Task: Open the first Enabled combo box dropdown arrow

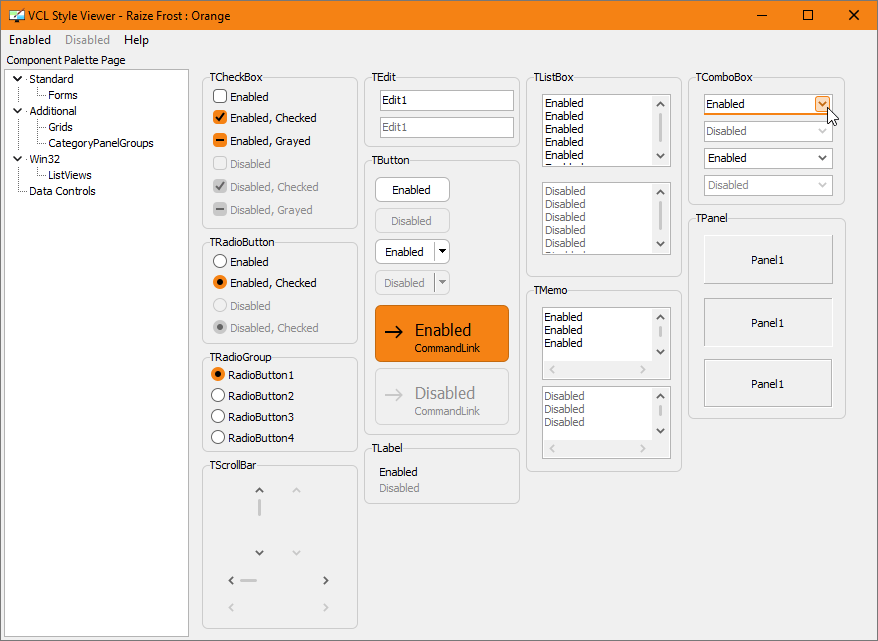Action: (822, 104)
